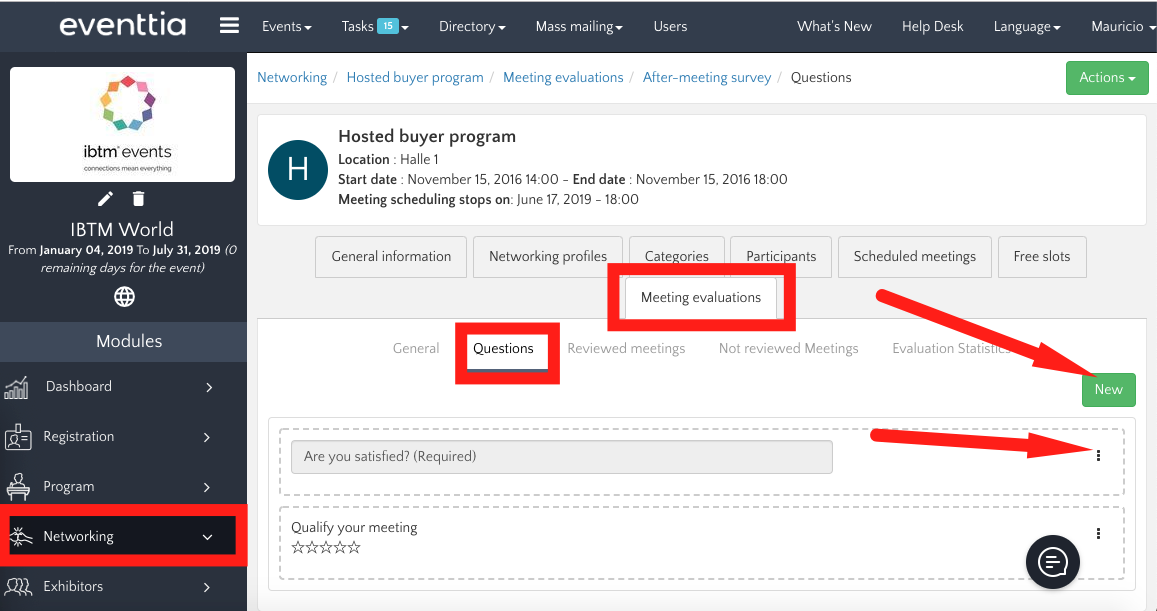Switch to the Questions tab
This screenshot has height=611, width=1157.
point(503,349)
